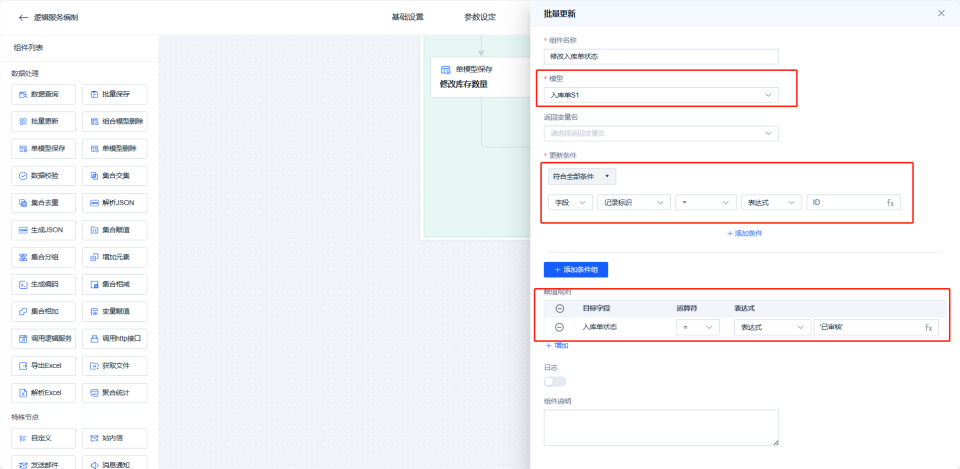960x469 pixels.
Task: Click the 入库单状态 target field cell
Action: [599, 328]
